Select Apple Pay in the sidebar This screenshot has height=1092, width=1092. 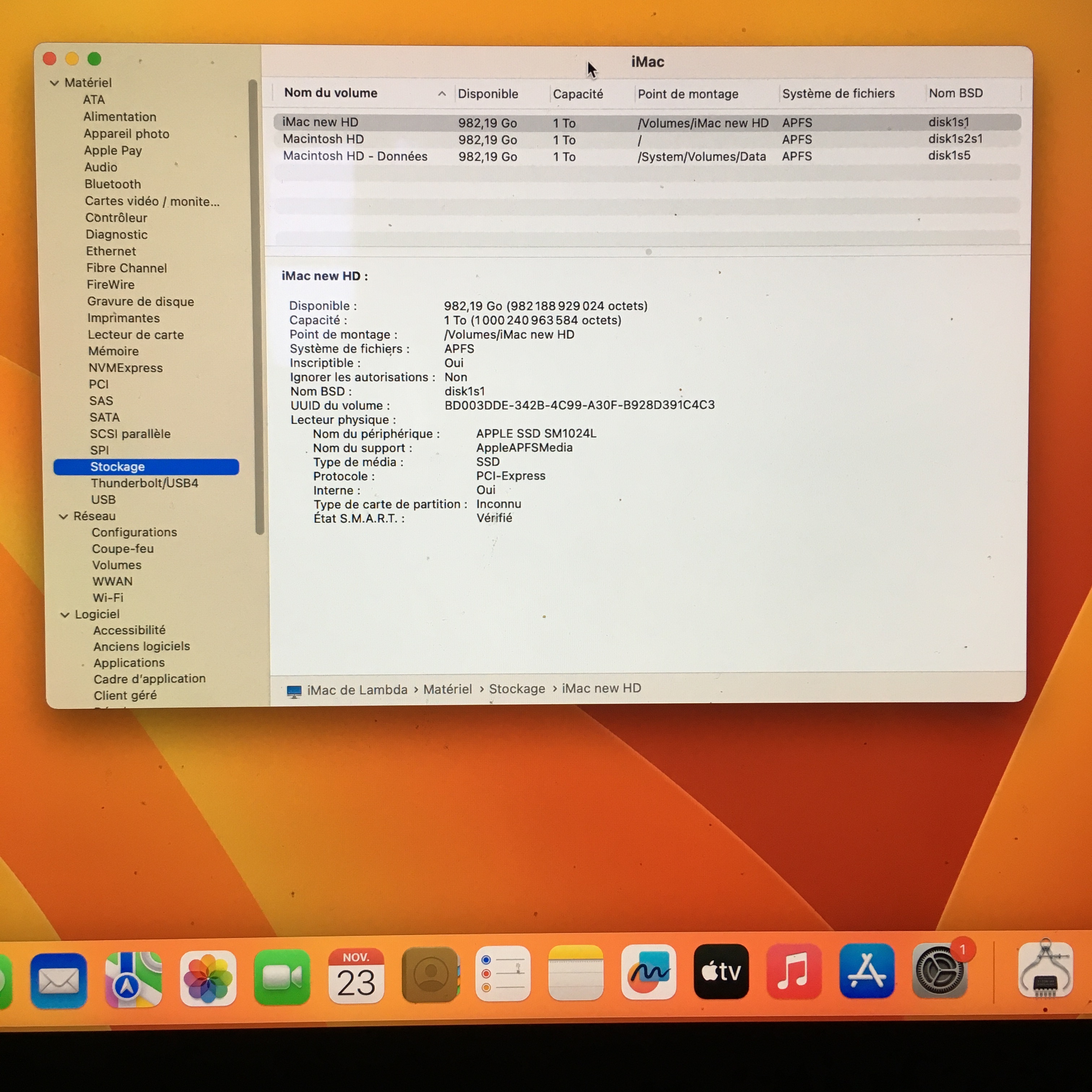pyautogui.click(x=113, y=150)
